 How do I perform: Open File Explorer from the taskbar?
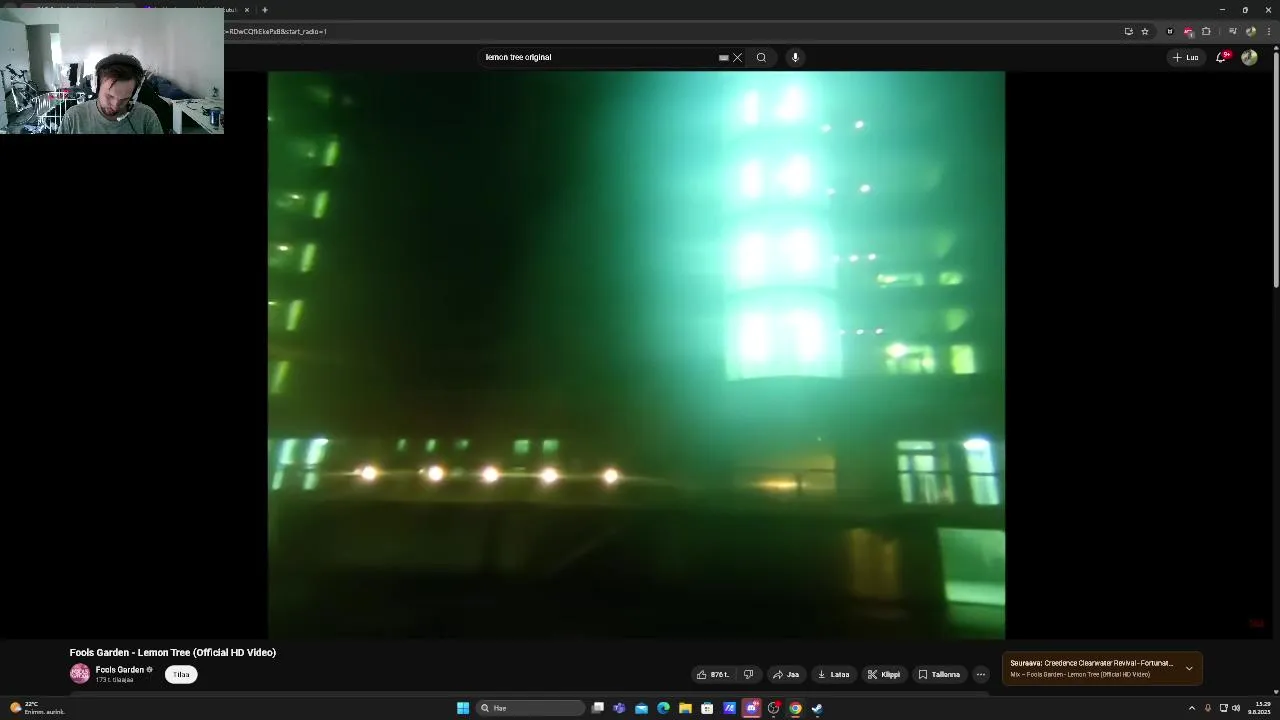(685, 708)
